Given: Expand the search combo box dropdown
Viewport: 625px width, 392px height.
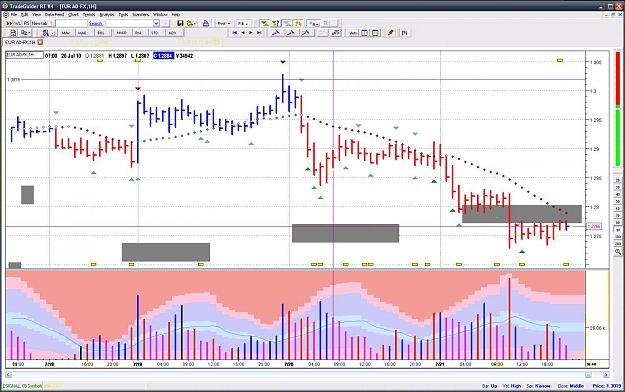Looking at the screenshot, I should [x=156, y=23].
